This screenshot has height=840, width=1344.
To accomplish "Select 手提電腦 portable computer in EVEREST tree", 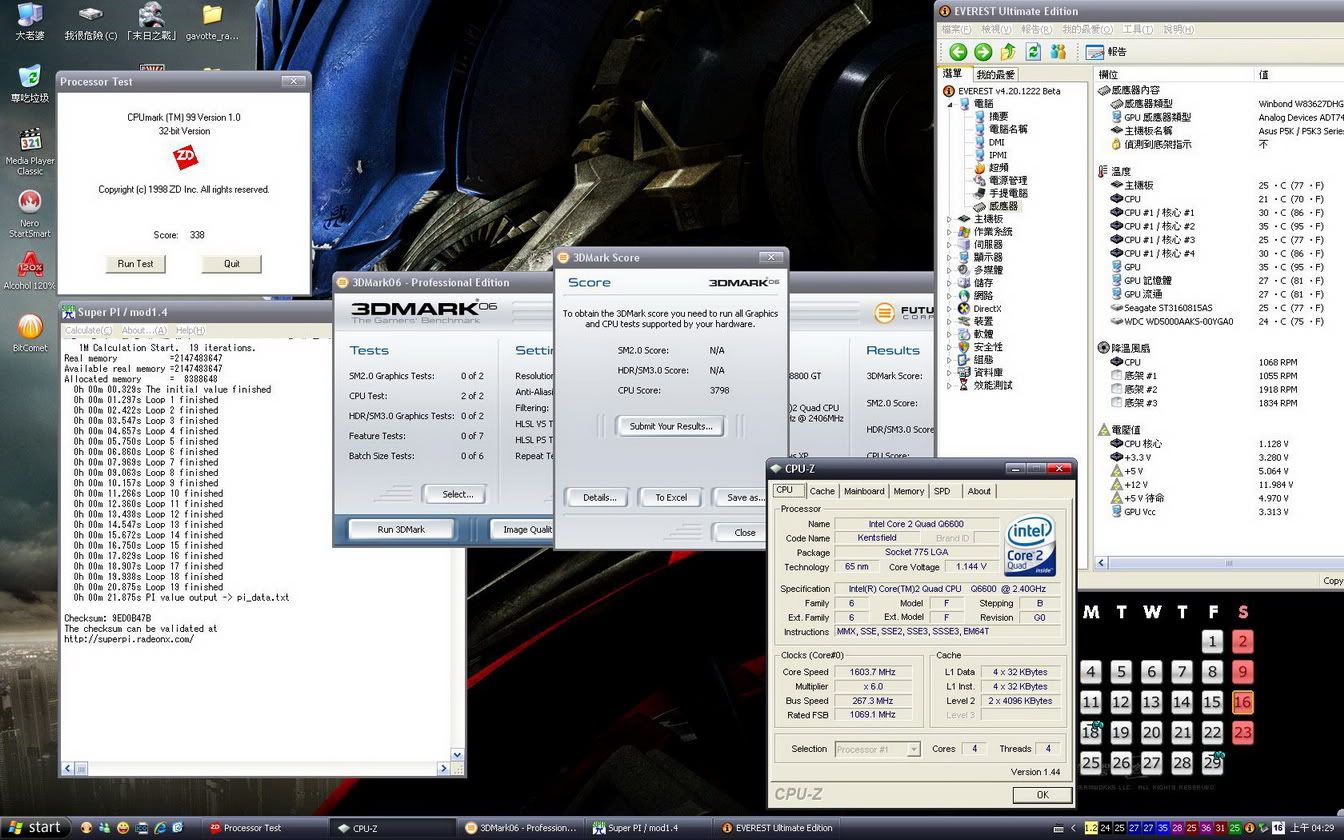I will pyautogui.click(x=1000, y=193).
